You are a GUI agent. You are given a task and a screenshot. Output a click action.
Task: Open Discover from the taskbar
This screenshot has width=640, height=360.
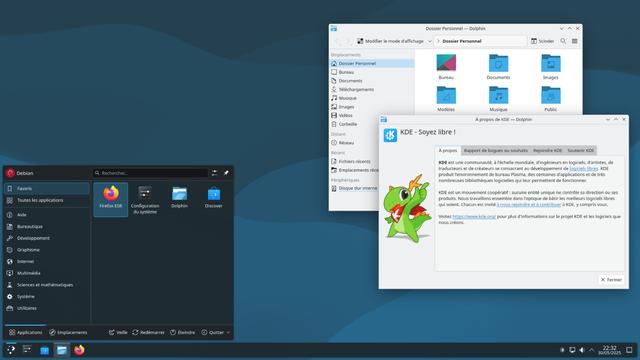click(x=44, y=350)
